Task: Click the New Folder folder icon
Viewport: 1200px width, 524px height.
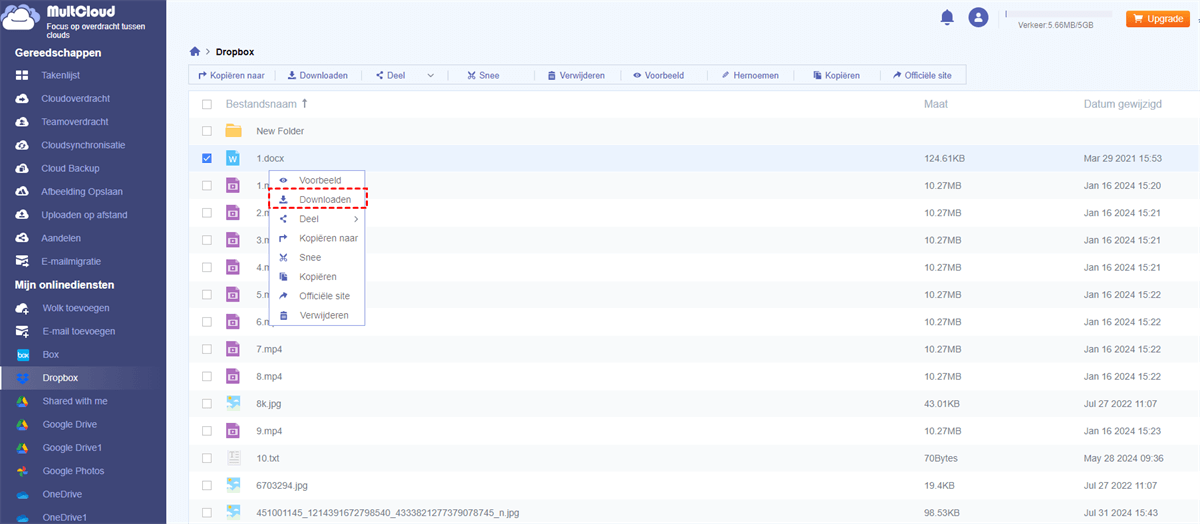Action: pyautogui.click(x=233, y=131)
